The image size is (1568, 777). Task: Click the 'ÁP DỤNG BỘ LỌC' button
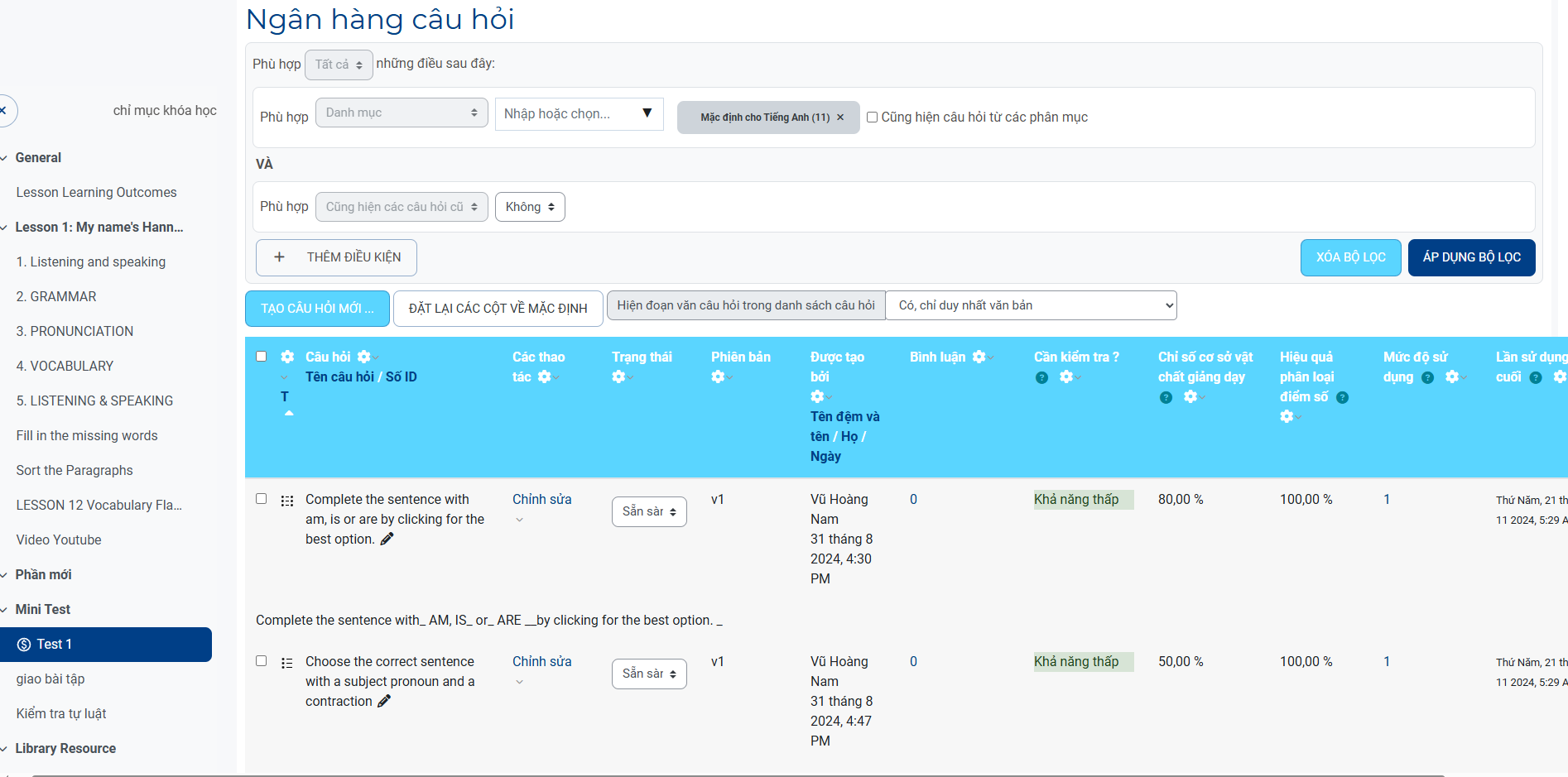1471,257
